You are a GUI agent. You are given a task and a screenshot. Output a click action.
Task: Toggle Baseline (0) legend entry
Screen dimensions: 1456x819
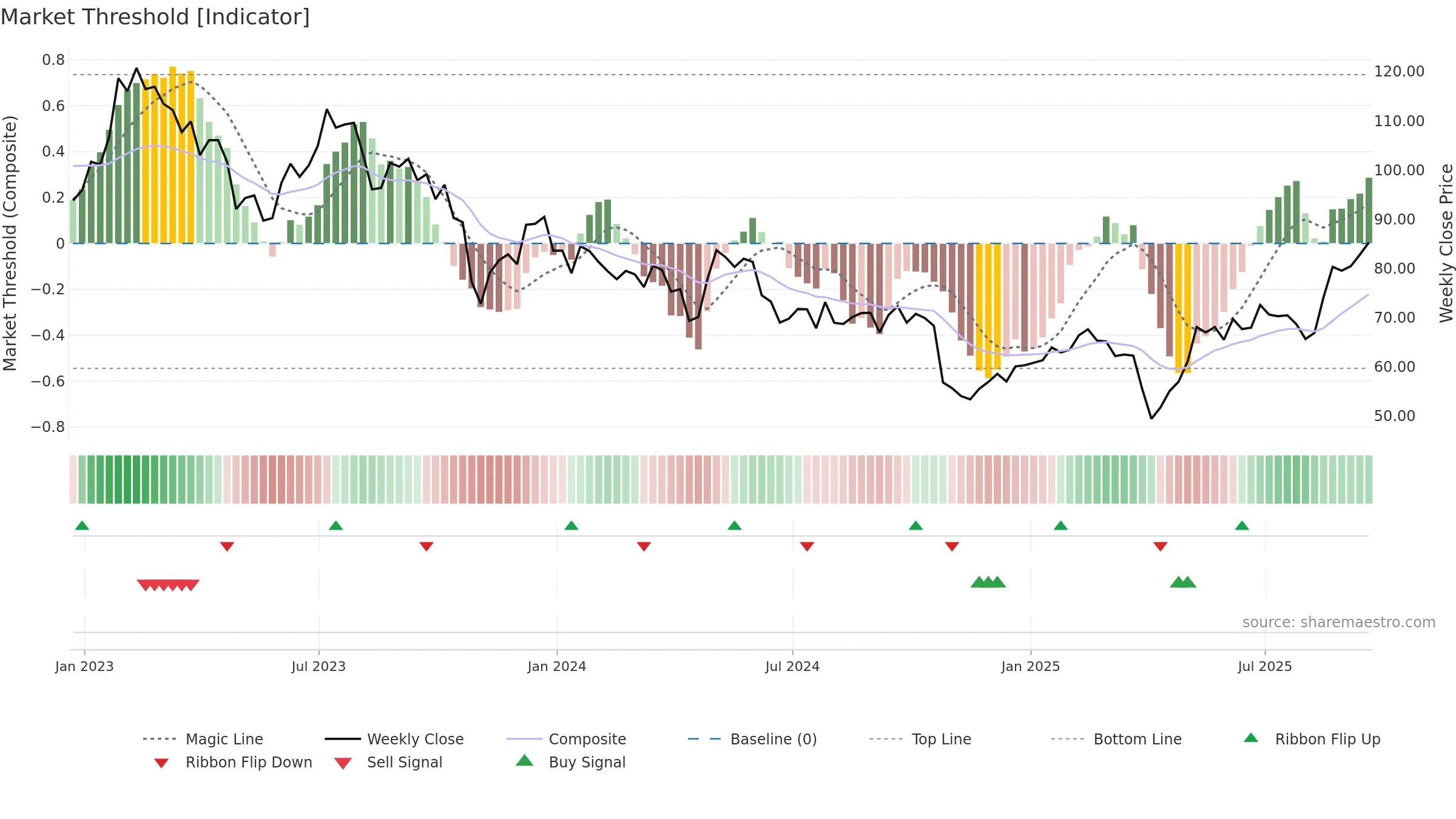(752, 739)
